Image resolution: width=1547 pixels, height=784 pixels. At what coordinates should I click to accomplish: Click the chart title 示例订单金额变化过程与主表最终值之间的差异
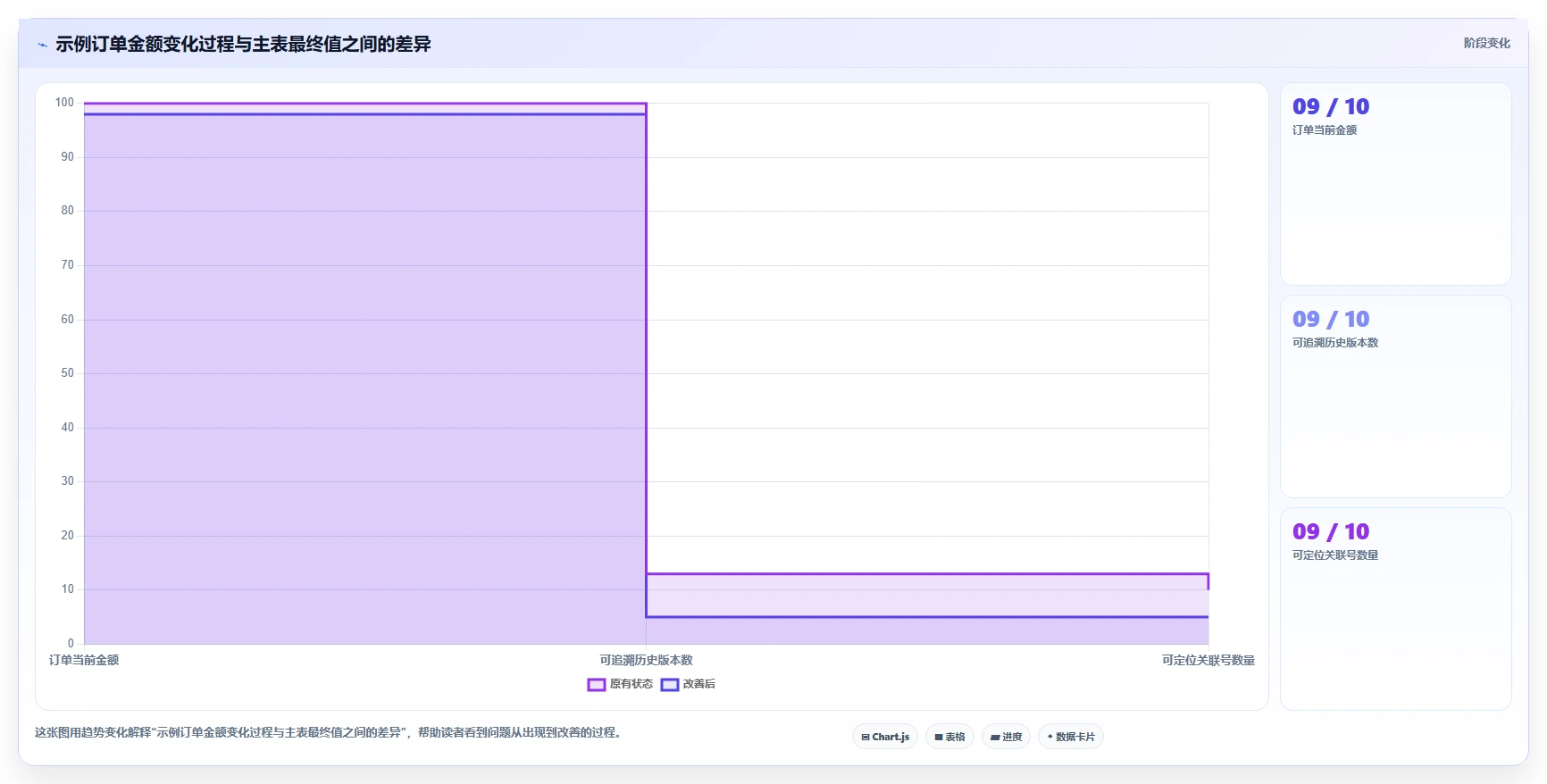[x=243, y=44]
